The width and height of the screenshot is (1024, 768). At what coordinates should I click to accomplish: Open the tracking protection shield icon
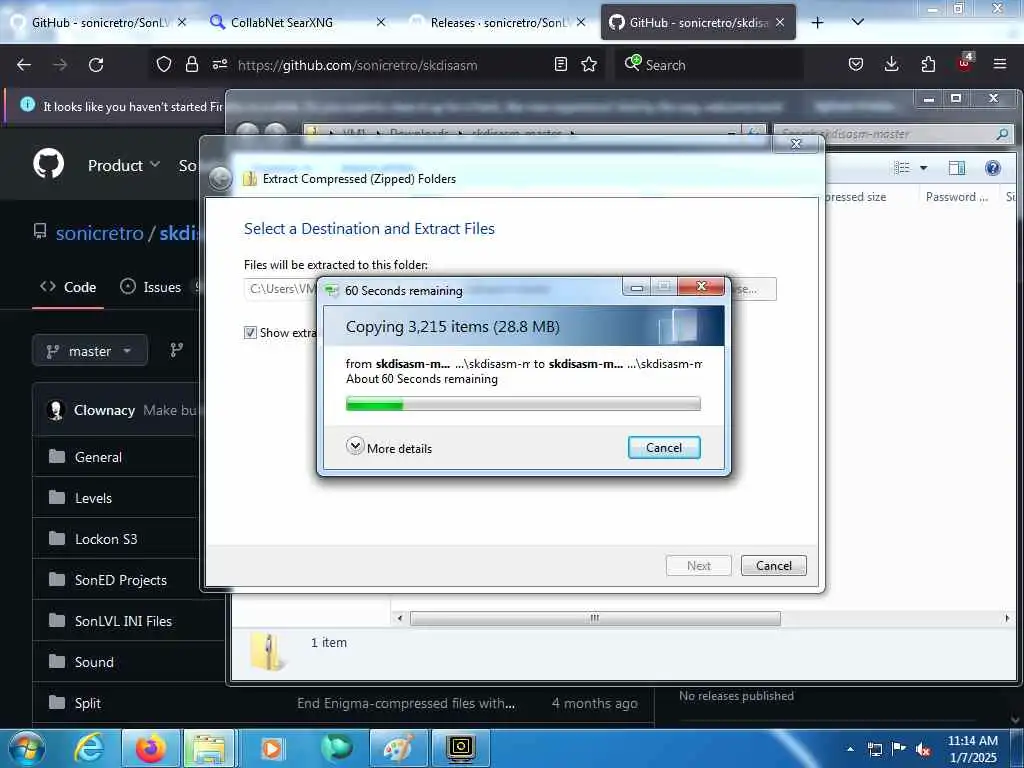click(164, 64)
